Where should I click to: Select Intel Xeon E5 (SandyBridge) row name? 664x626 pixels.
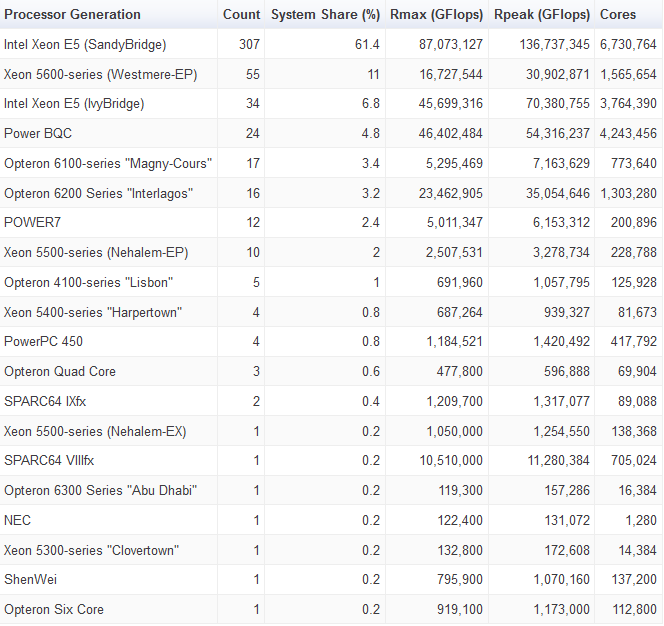tap(85, 44)
